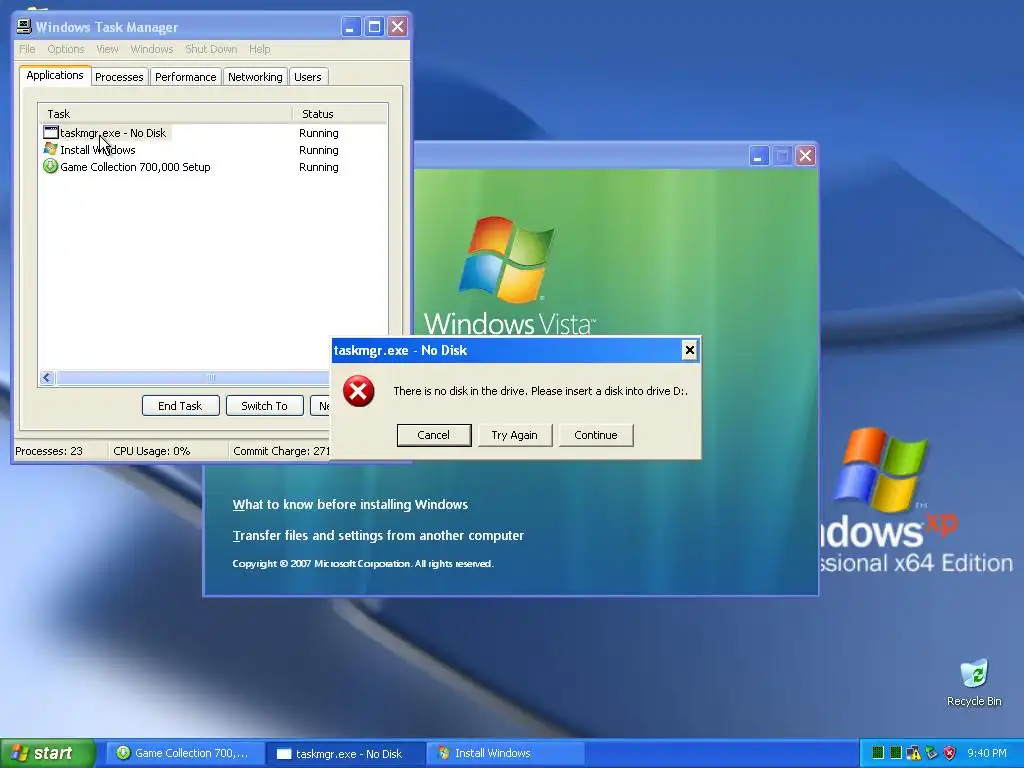Open the Shut Down menu in Task Manager
The height and width of the screenshot is (768, 1024).
(x=211, y=49)
